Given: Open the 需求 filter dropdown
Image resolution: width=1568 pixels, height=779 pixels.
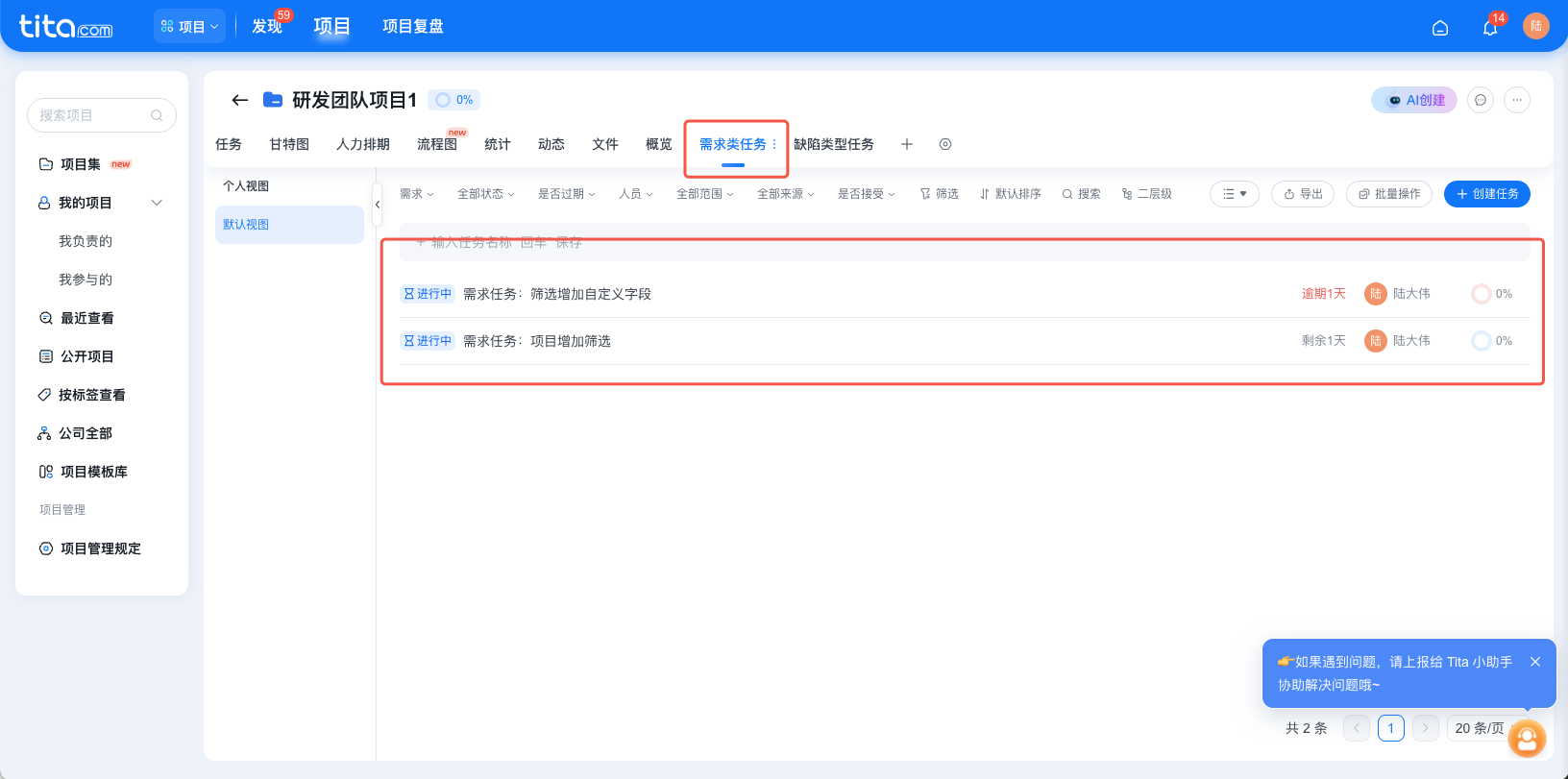Looking at the screenshot, I should point(417,194).
